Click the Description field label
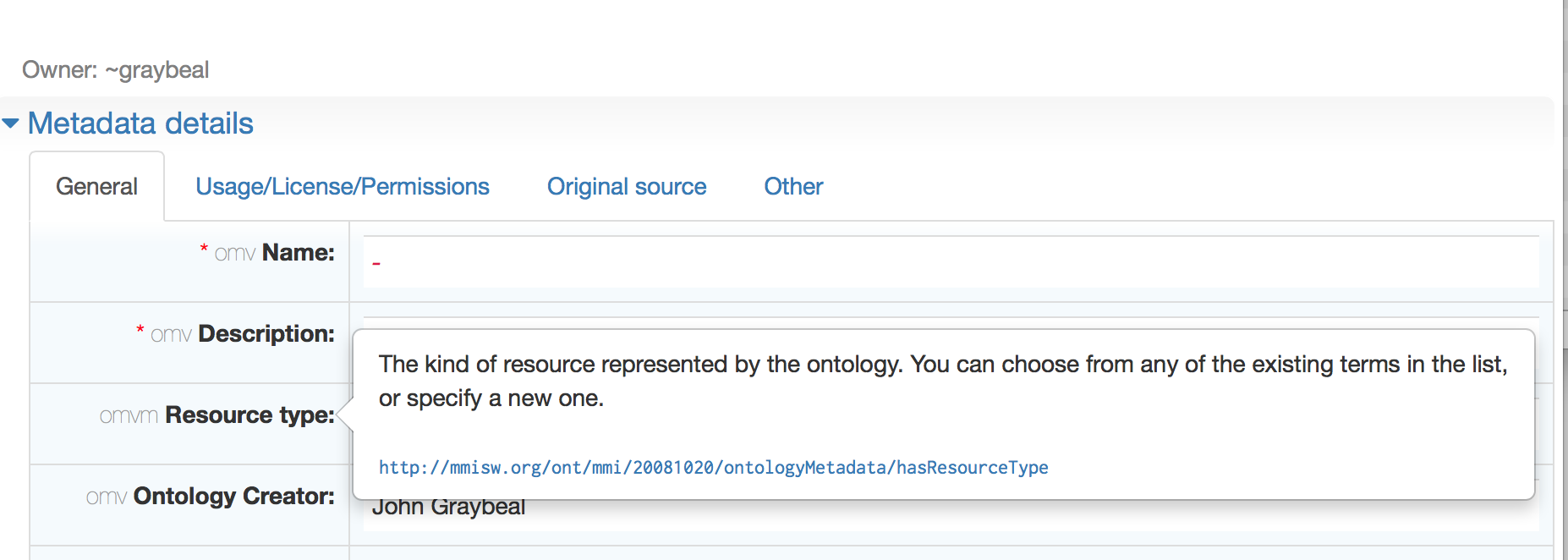The image size is (1568, 560). click(x=266, y=333)
